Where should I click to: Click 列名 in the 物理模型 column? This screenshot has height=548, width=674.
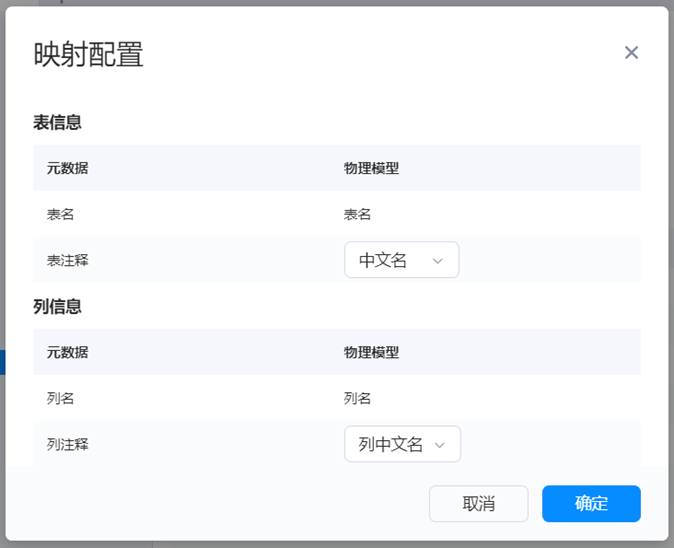pyautogui.click(x=357, y=398)
